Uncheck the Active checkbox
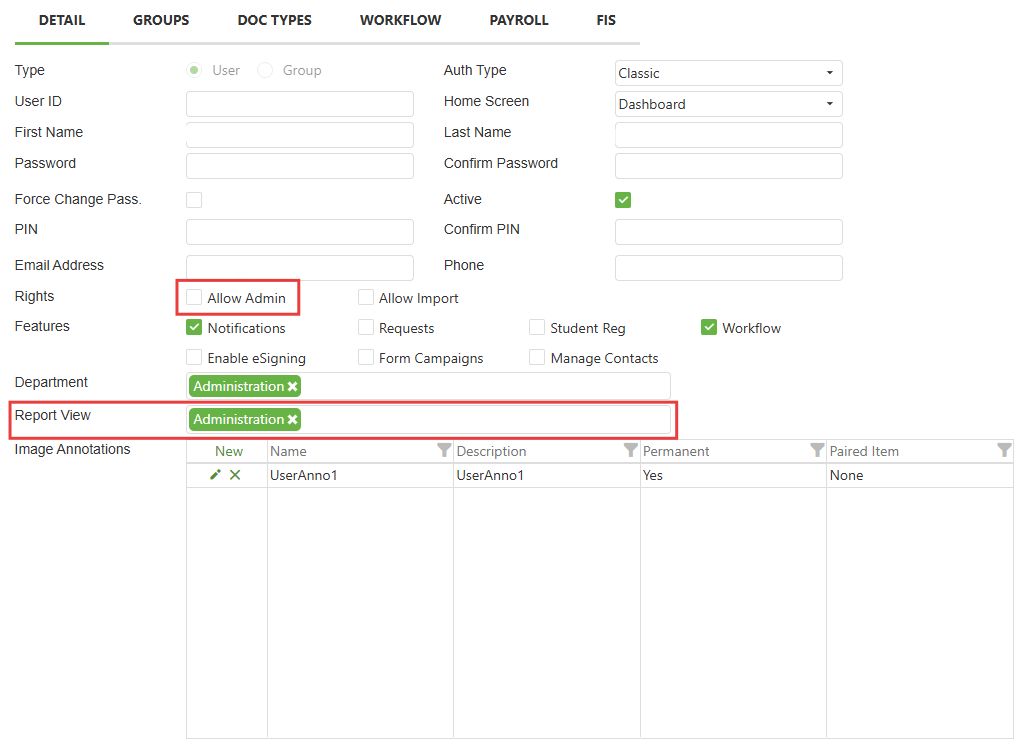 tap(623, 200)
